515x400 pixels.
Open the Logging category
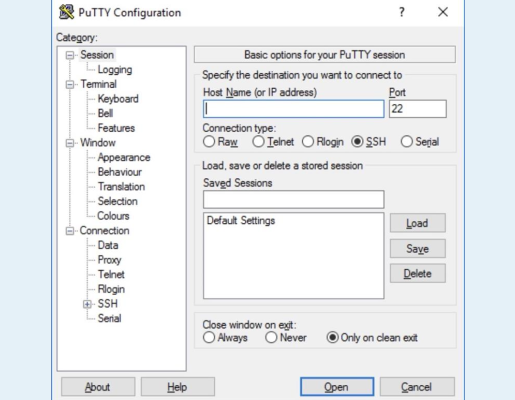[x=115, y=70]
